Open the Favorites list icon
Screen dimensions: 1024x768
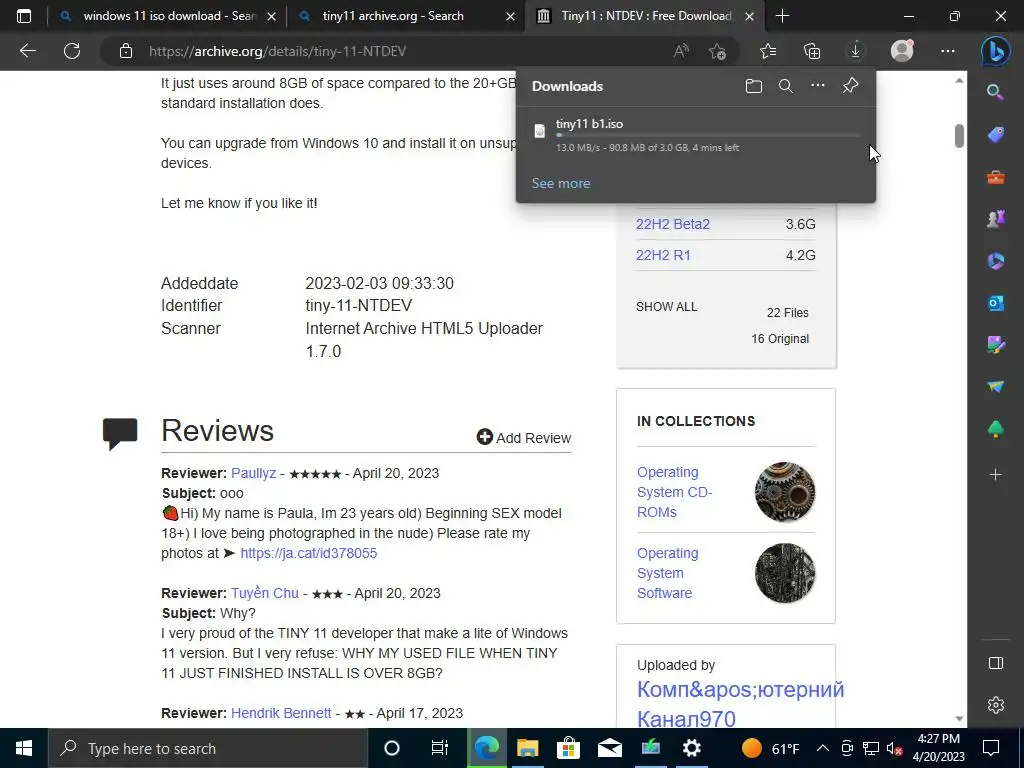[x=768, y=51]
